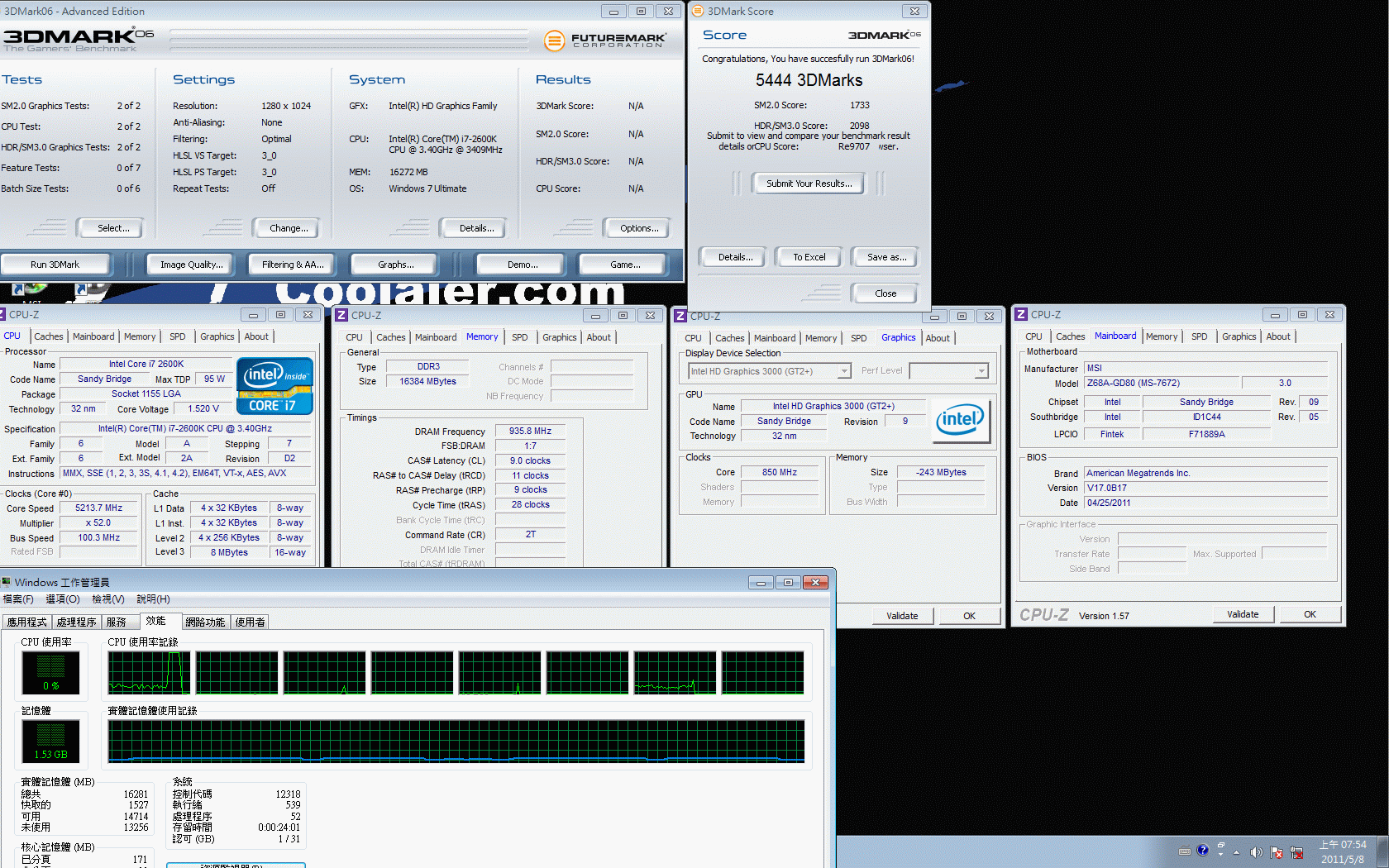Image resolution: width=1389 pixels, height=868 pixels.
Task: Select the 'Z68A-GD80 (MS-7672)' model field
Action: 1162,383
